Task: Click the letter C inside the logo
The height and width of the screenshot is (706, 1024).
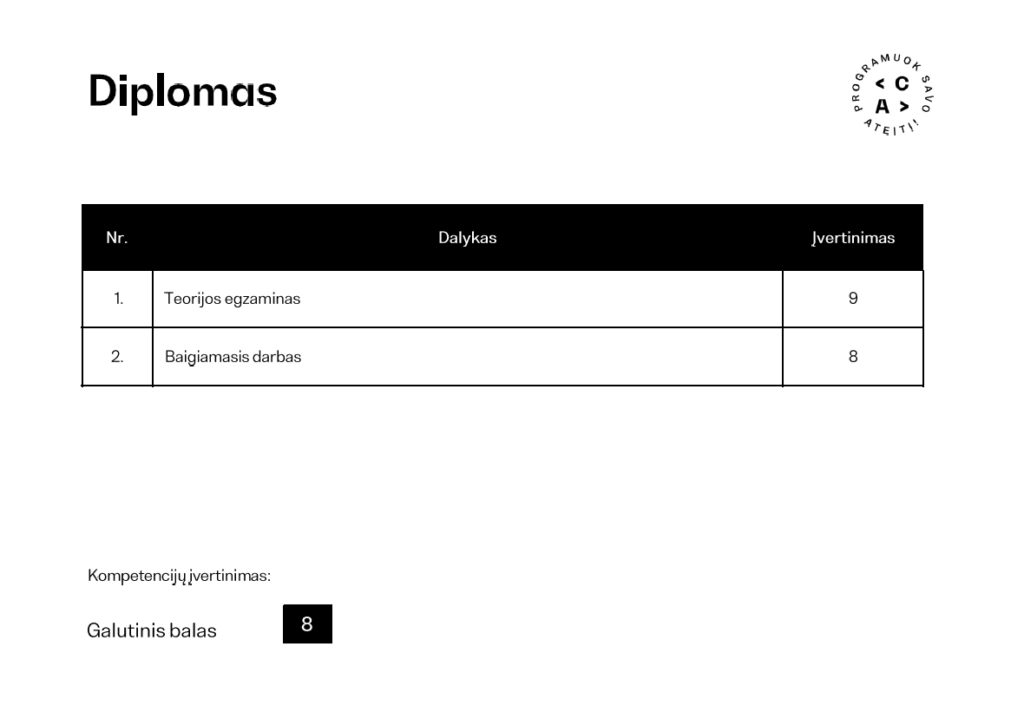Action: (x=902, y=84)
